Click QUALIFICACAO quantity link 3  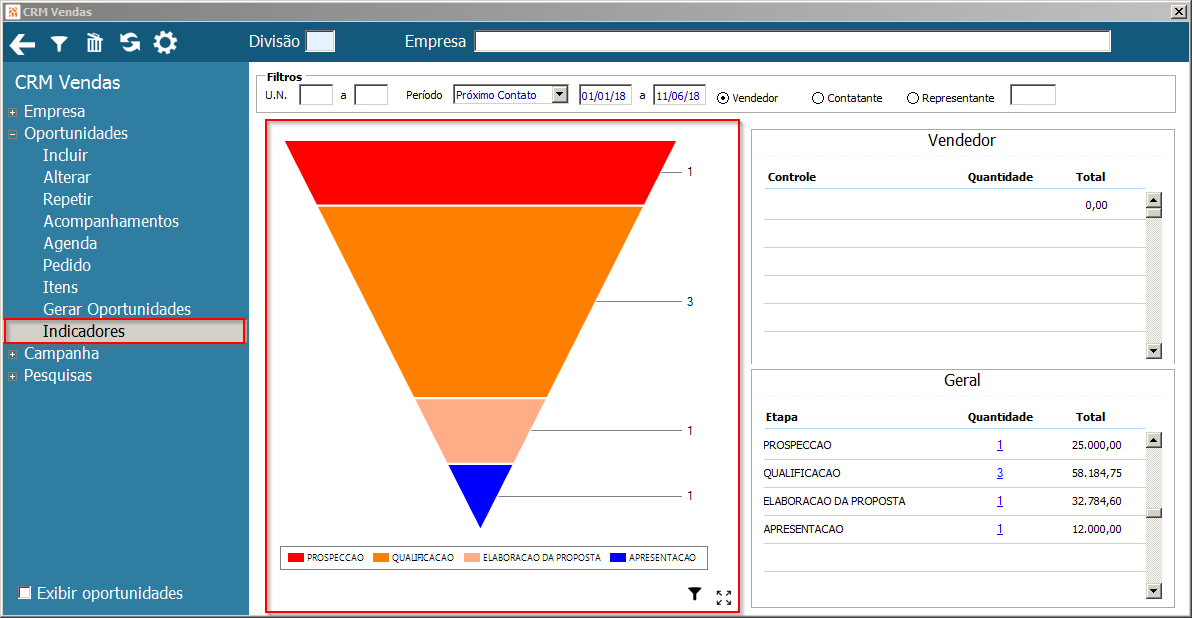pyautogui.click(x=1000, y=473)
